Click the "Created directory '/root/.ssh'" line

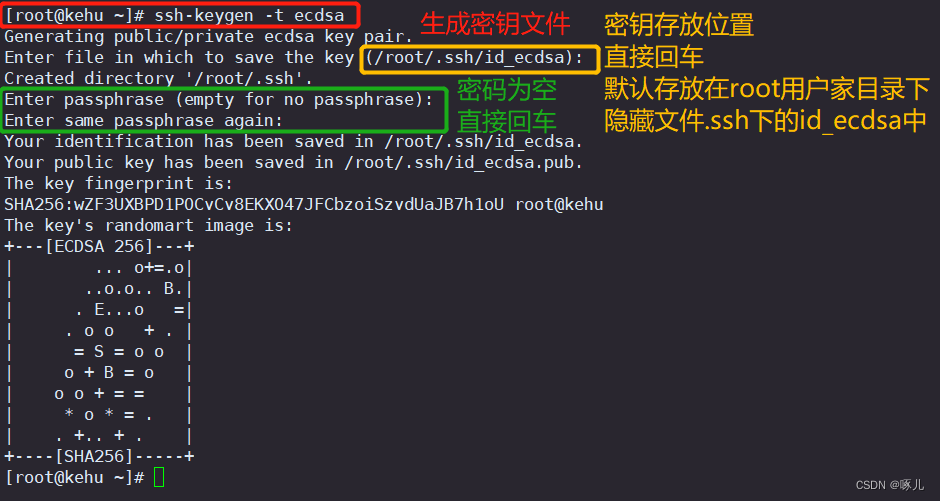tap(159, 78)
